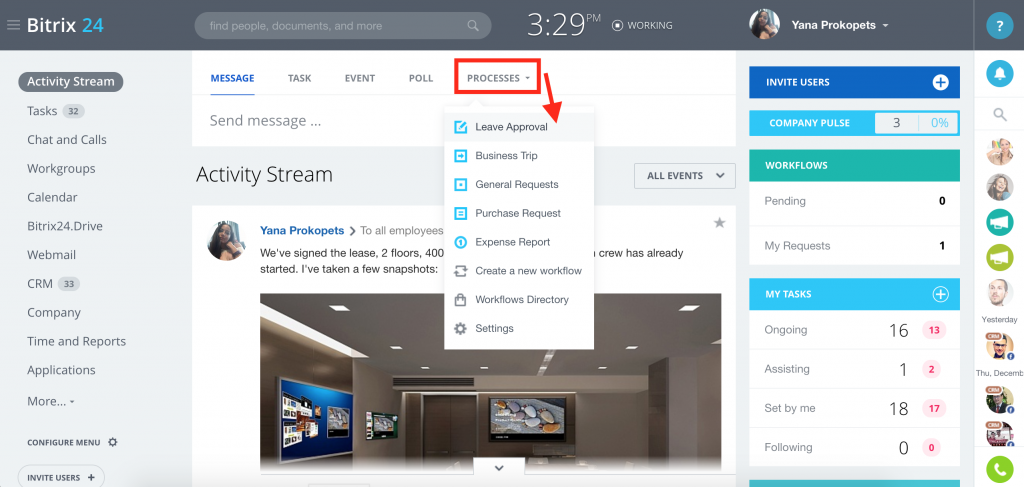
Task: Open Activity Stream in the left sidebar
Action: pos(71,82)
